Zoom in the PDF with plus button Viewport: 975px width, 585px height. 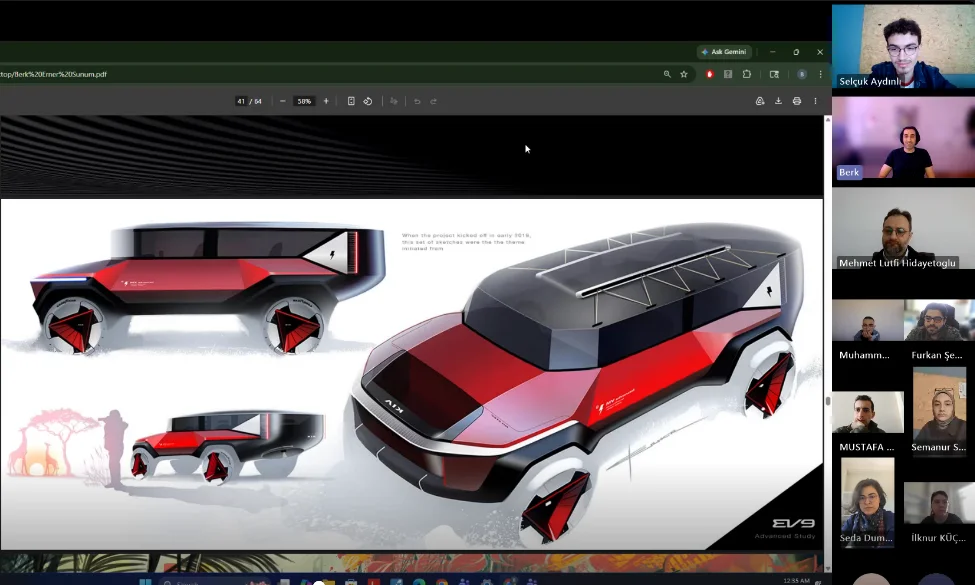[x=326, y=101]
